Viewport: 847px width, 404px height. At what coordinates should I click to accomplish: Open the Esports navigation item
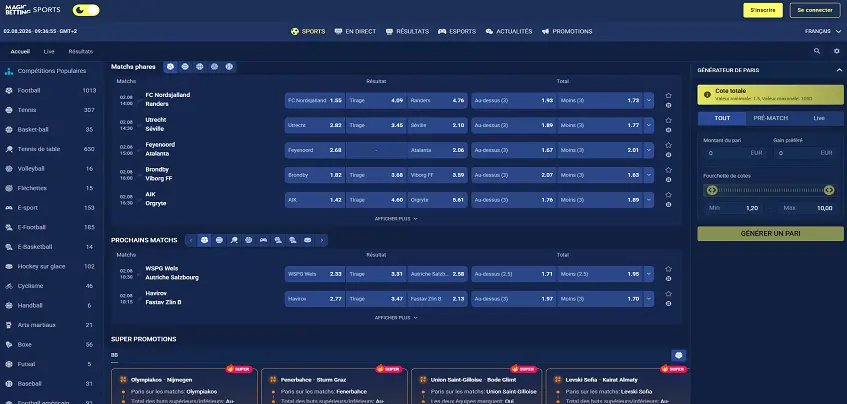coord(457,31)
